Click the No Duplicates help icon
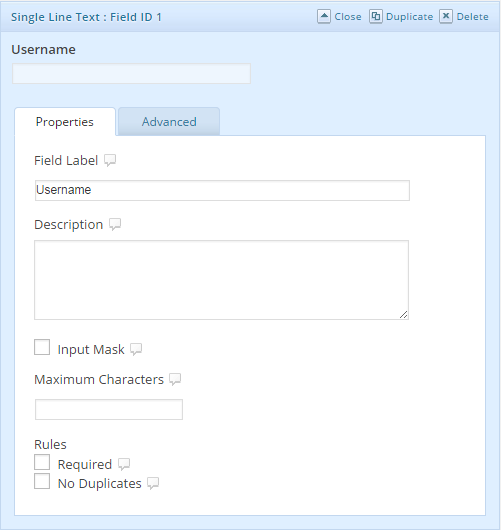 point(153,483)
